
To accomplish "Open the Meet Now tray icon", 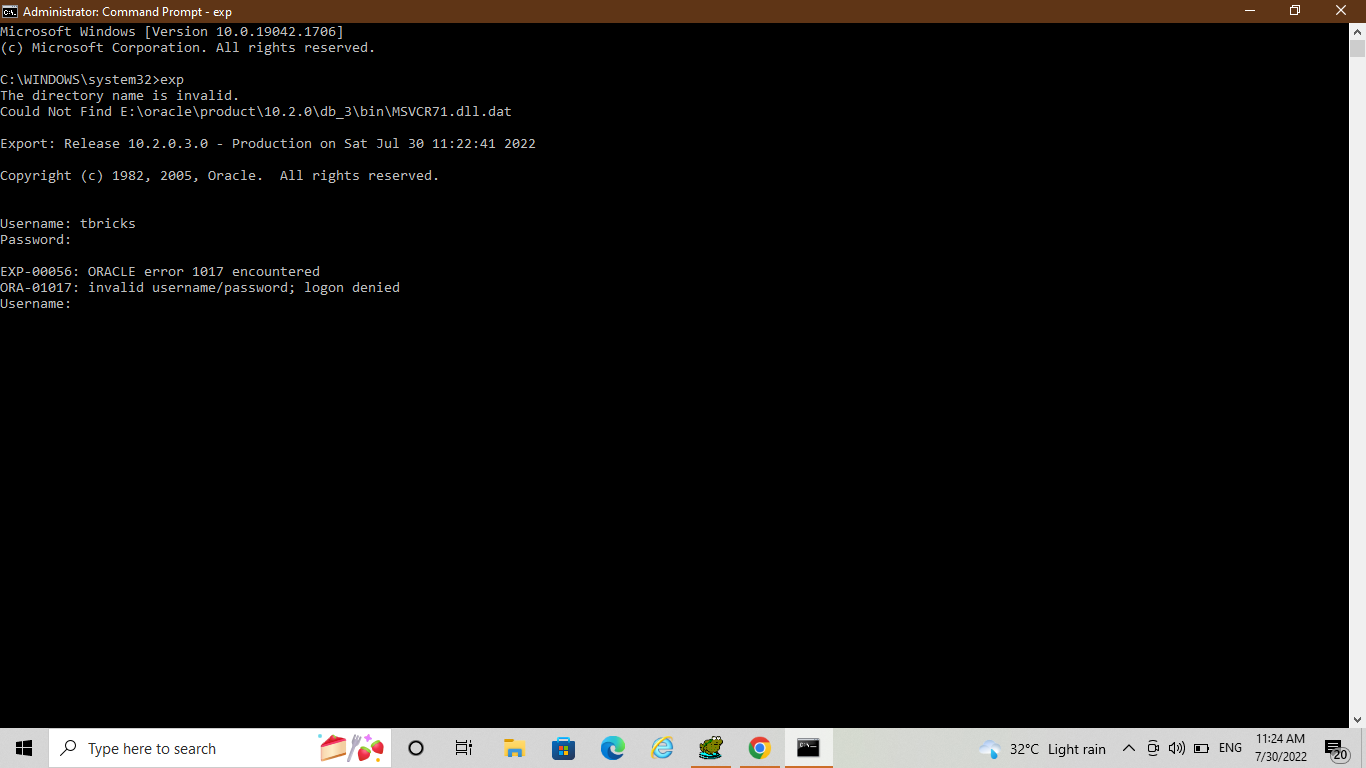I will pyautogui.click(x=1153, y=748).
